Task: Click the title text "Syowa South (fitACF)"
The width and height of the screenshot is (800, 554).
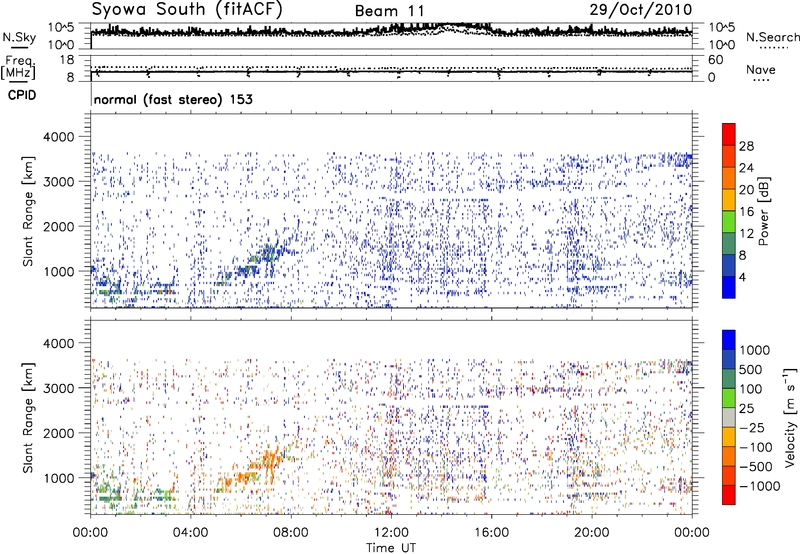Action: pos(187,9)
